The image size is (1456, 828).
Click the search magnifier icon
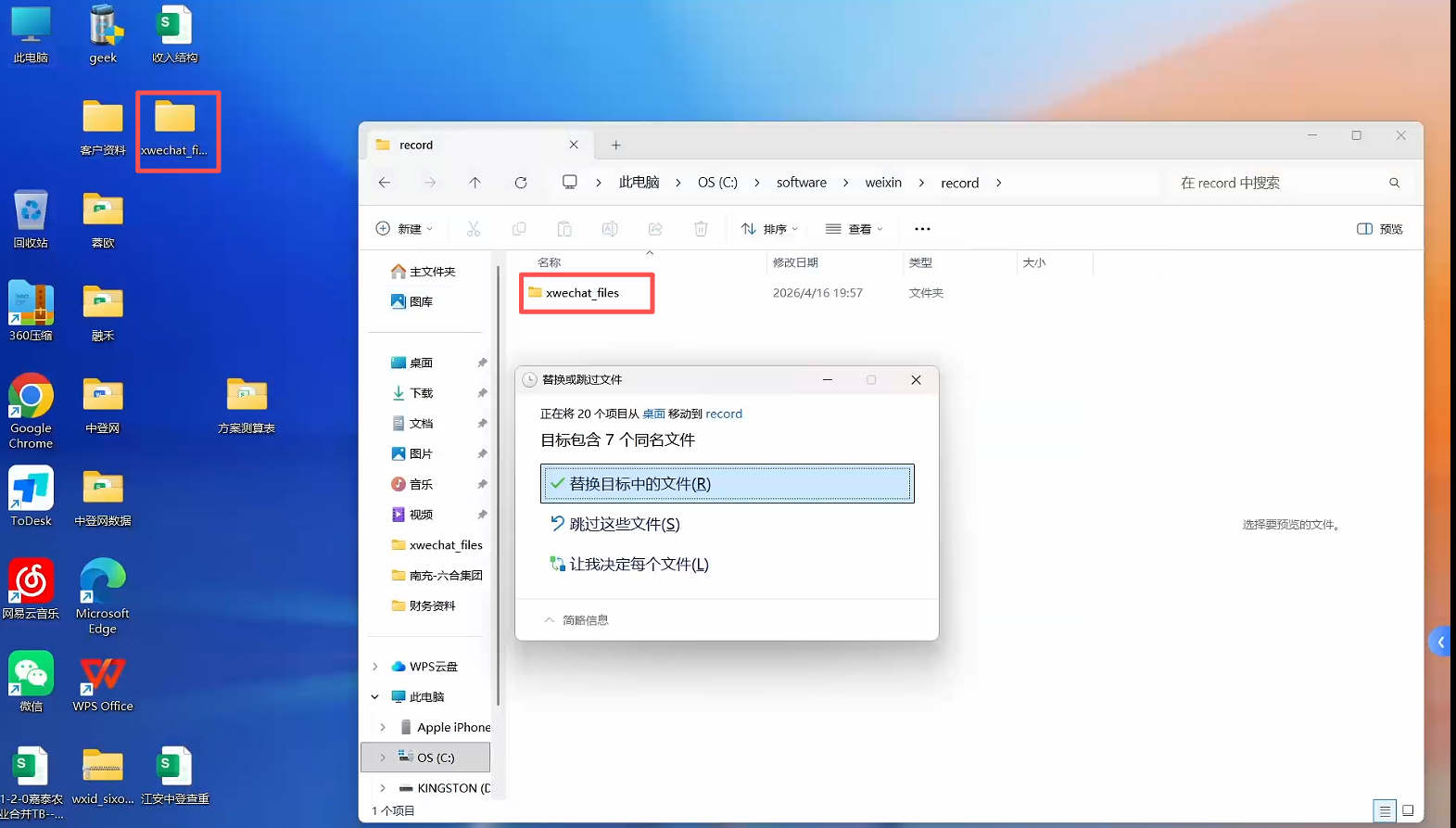[1394, 183]
